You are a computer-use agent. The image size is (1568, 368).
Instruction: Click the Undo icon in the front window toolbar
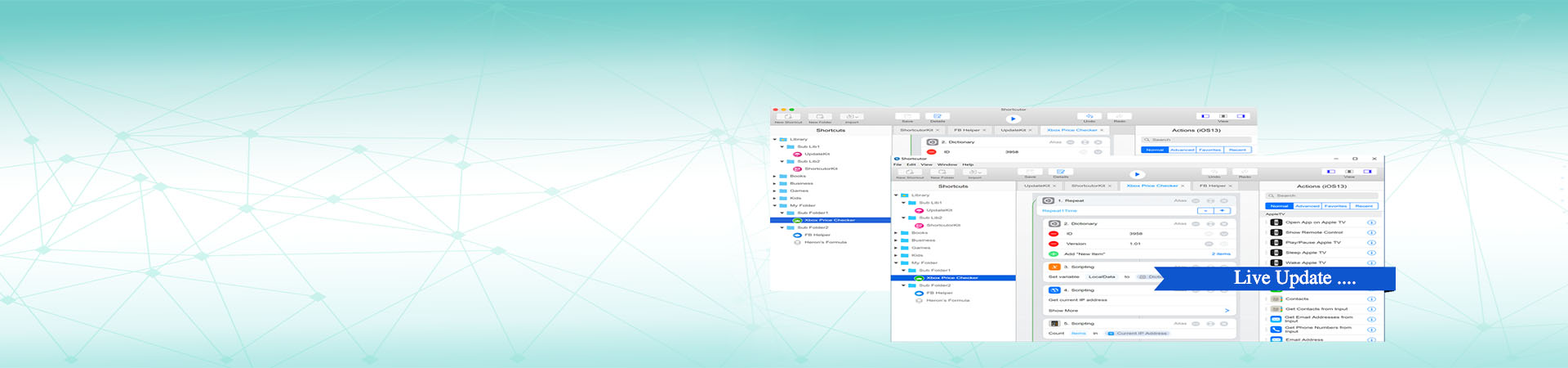point(1214,172)
